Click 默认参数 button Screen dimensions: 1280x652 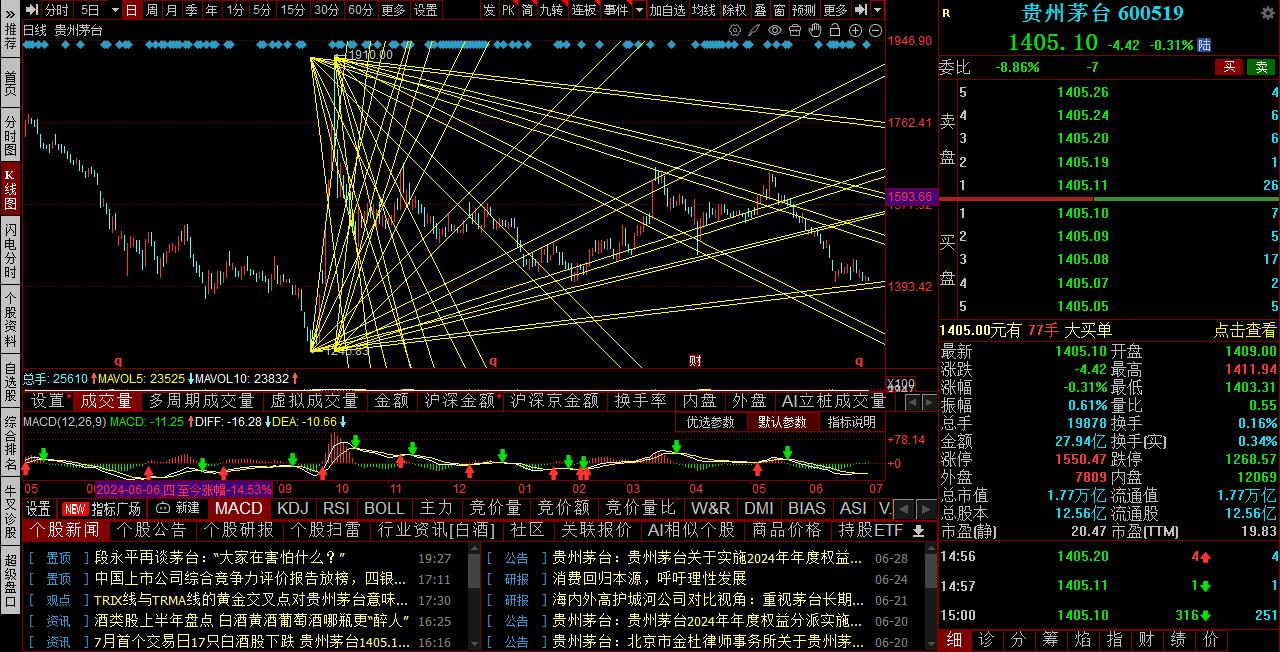(x=781, y=422)
